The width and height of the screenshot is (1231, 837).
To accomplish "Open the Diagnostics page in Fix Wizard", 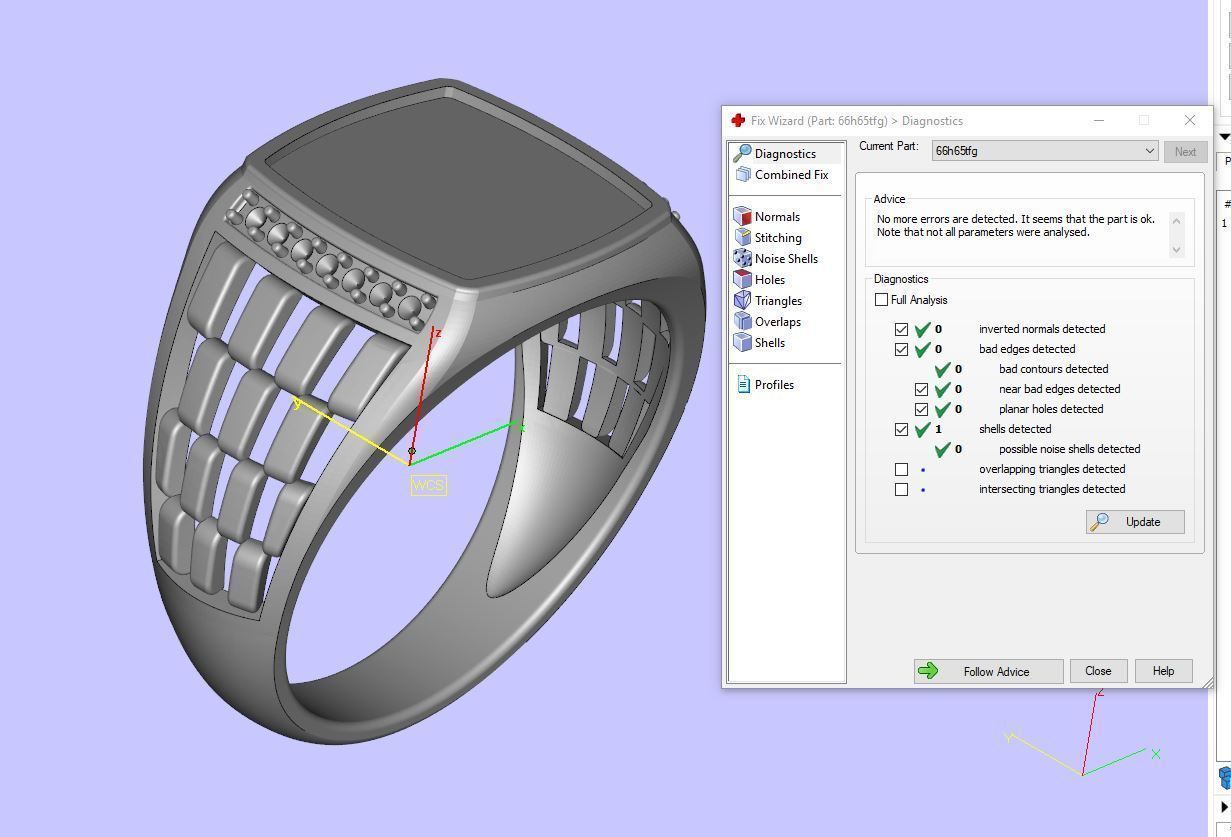I will coord(786,153).
